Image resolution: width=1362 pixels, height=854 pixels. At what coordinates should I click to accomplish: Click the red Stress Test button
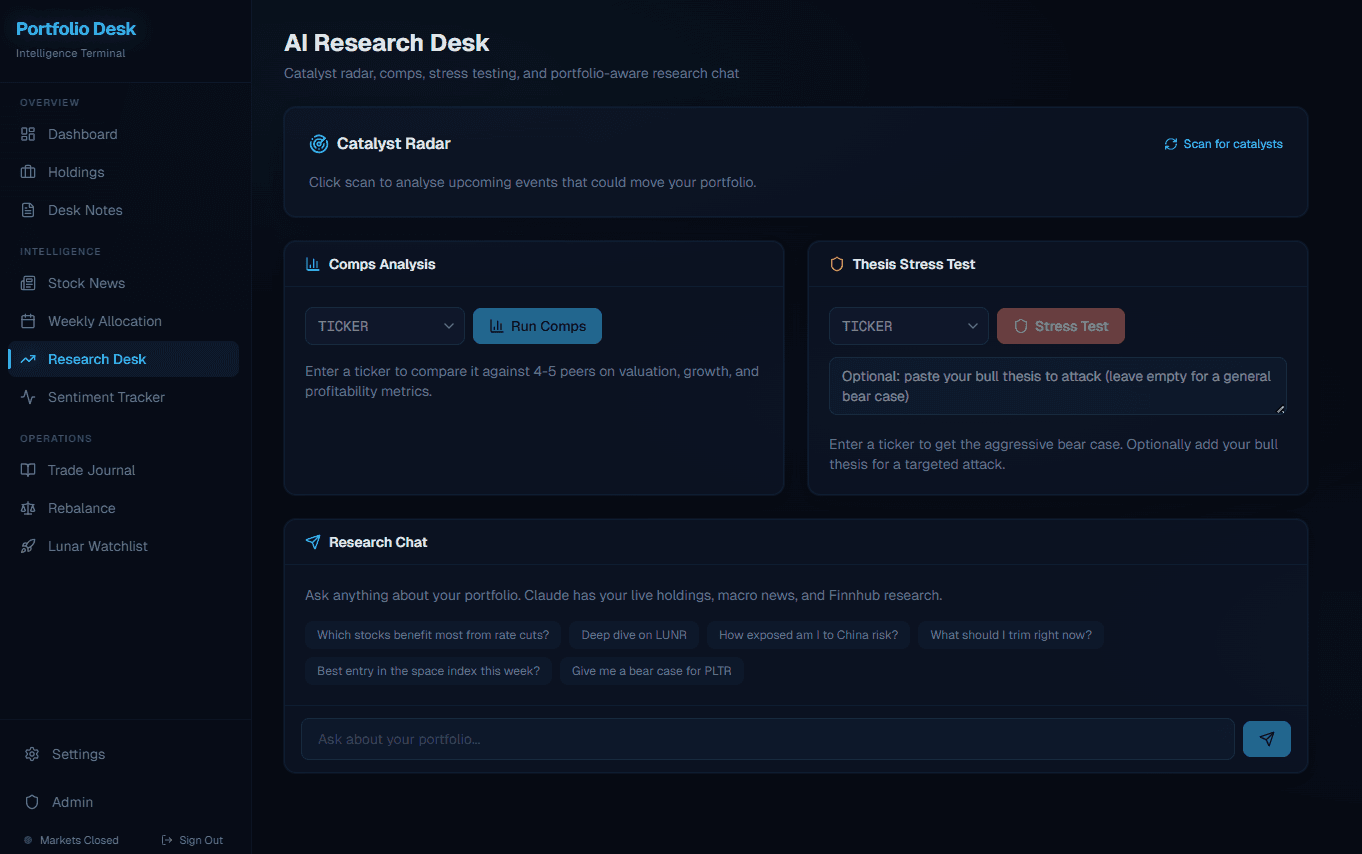click(x=1061, y=326)
